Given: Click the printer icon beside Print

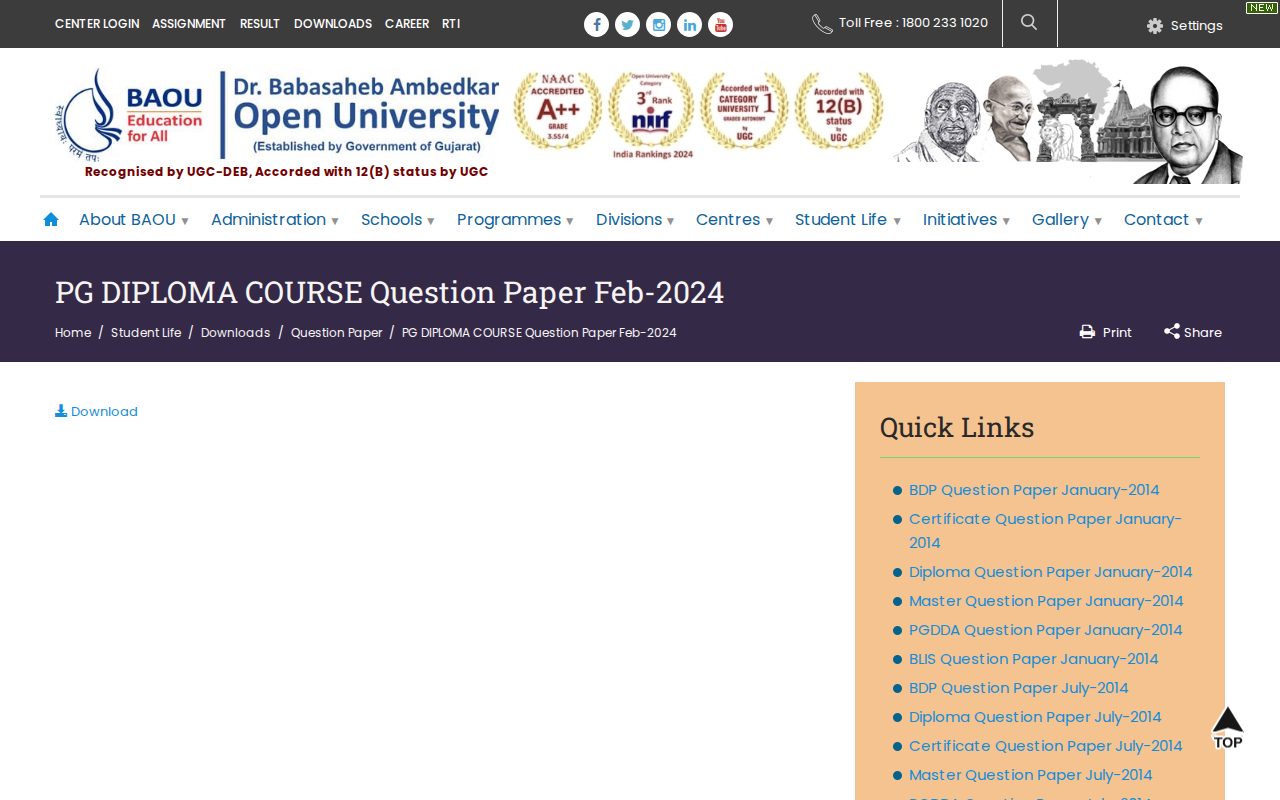Looking at the screenshot, I should 1087,332.
